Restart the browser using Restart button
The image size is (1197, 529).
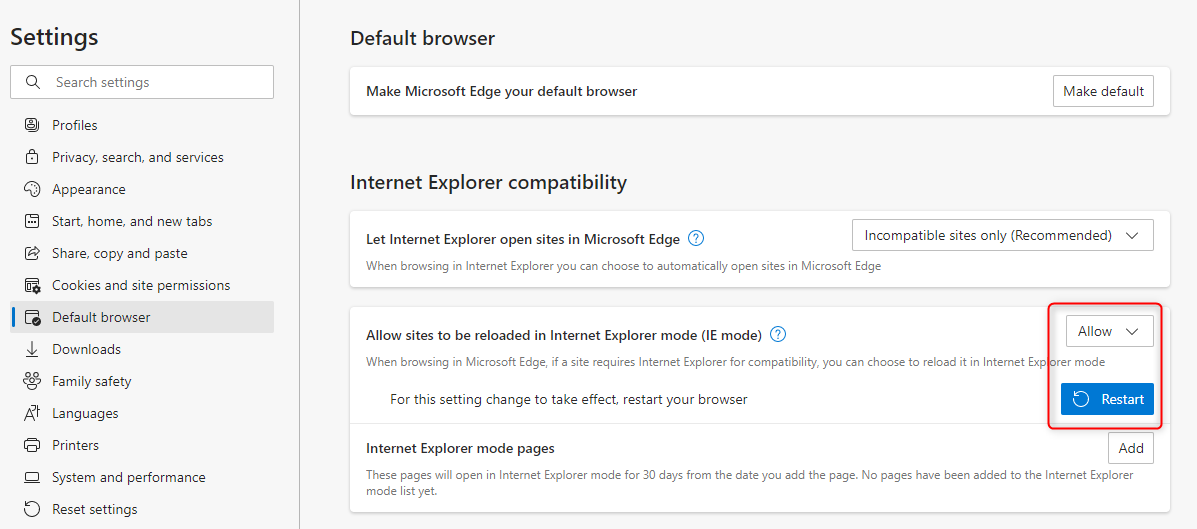[x=1107, y=399]
